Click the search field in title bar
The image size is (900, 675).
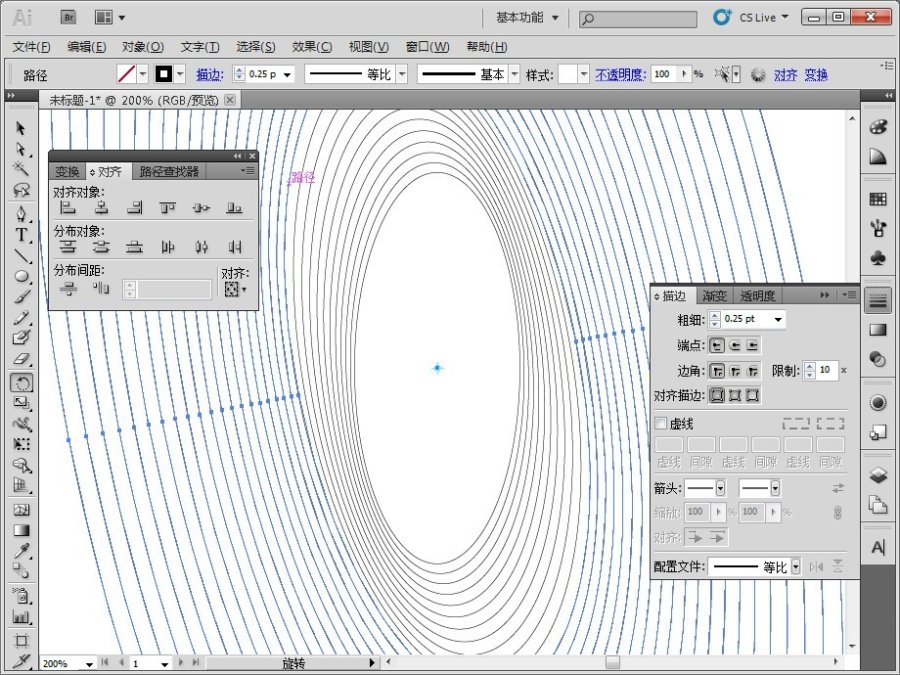coord(638,19)
